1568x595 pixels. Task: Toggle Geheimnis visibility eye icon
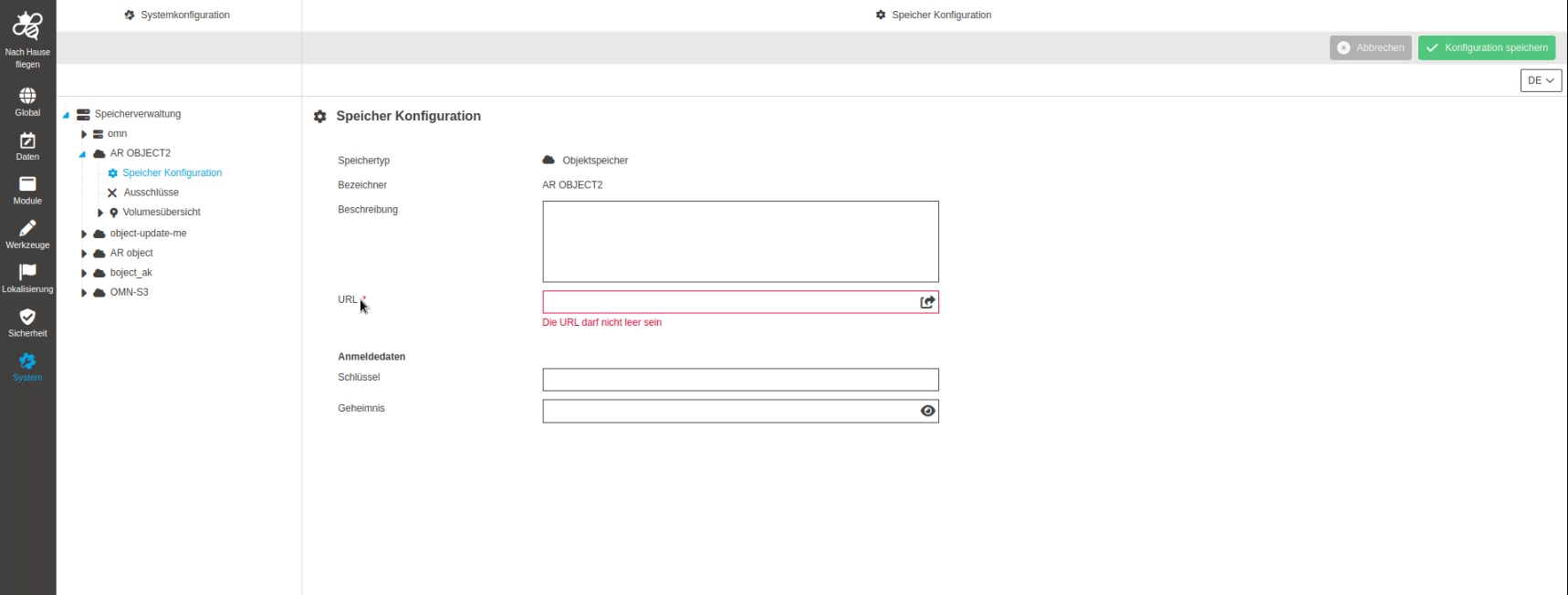point(927,411)
